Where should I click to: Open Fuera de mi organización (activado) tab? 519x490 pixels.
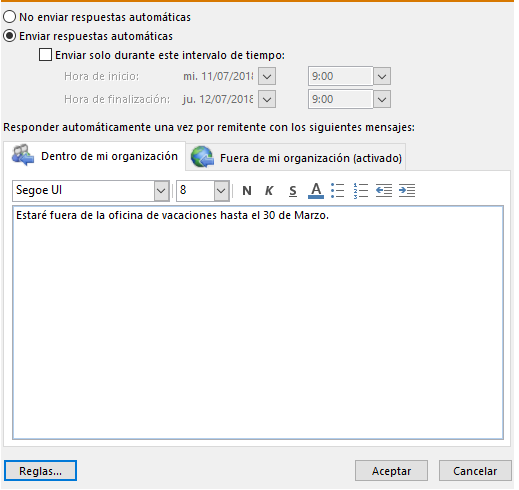pos(296,158)
